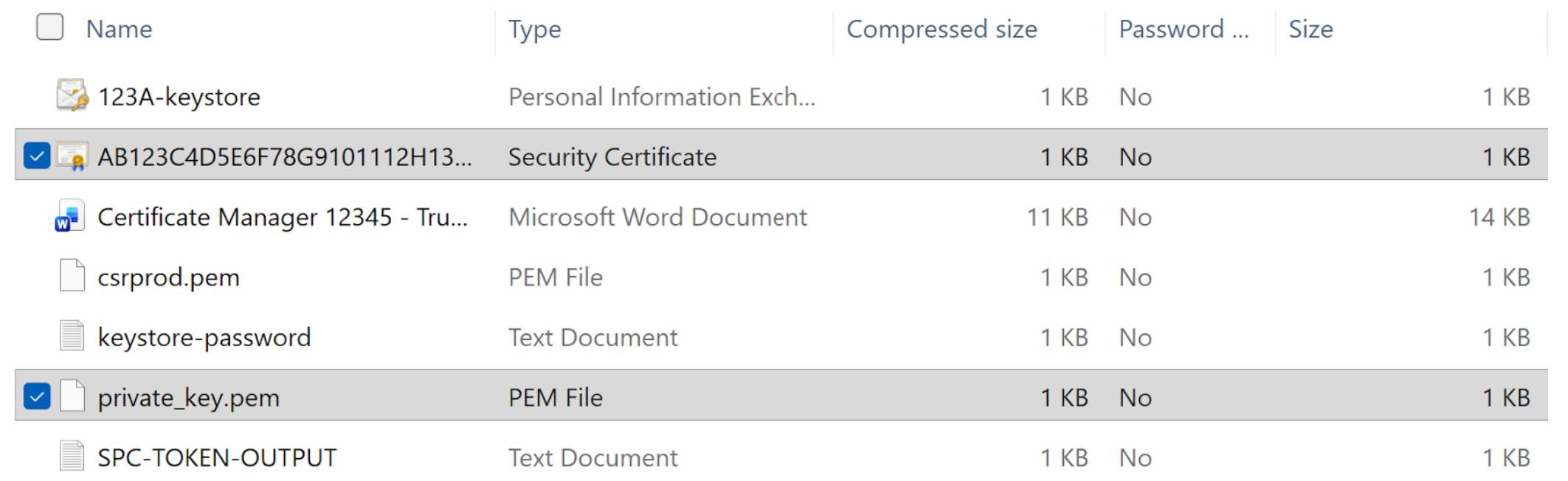The image size is (1568, 481).
Task: Sort by the Size column header
Action: click(x=1310, y=29)
